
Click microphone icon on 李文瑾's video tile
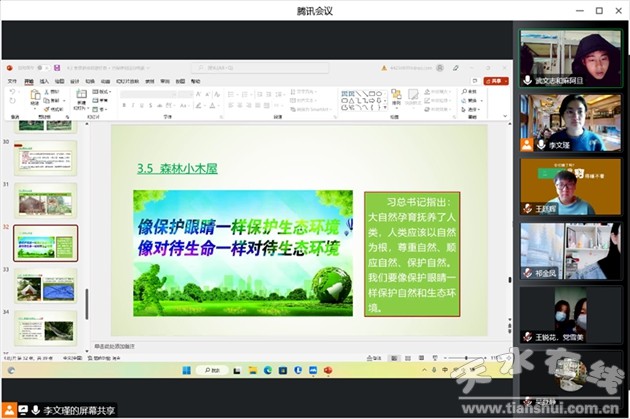(x=527, y=145)
